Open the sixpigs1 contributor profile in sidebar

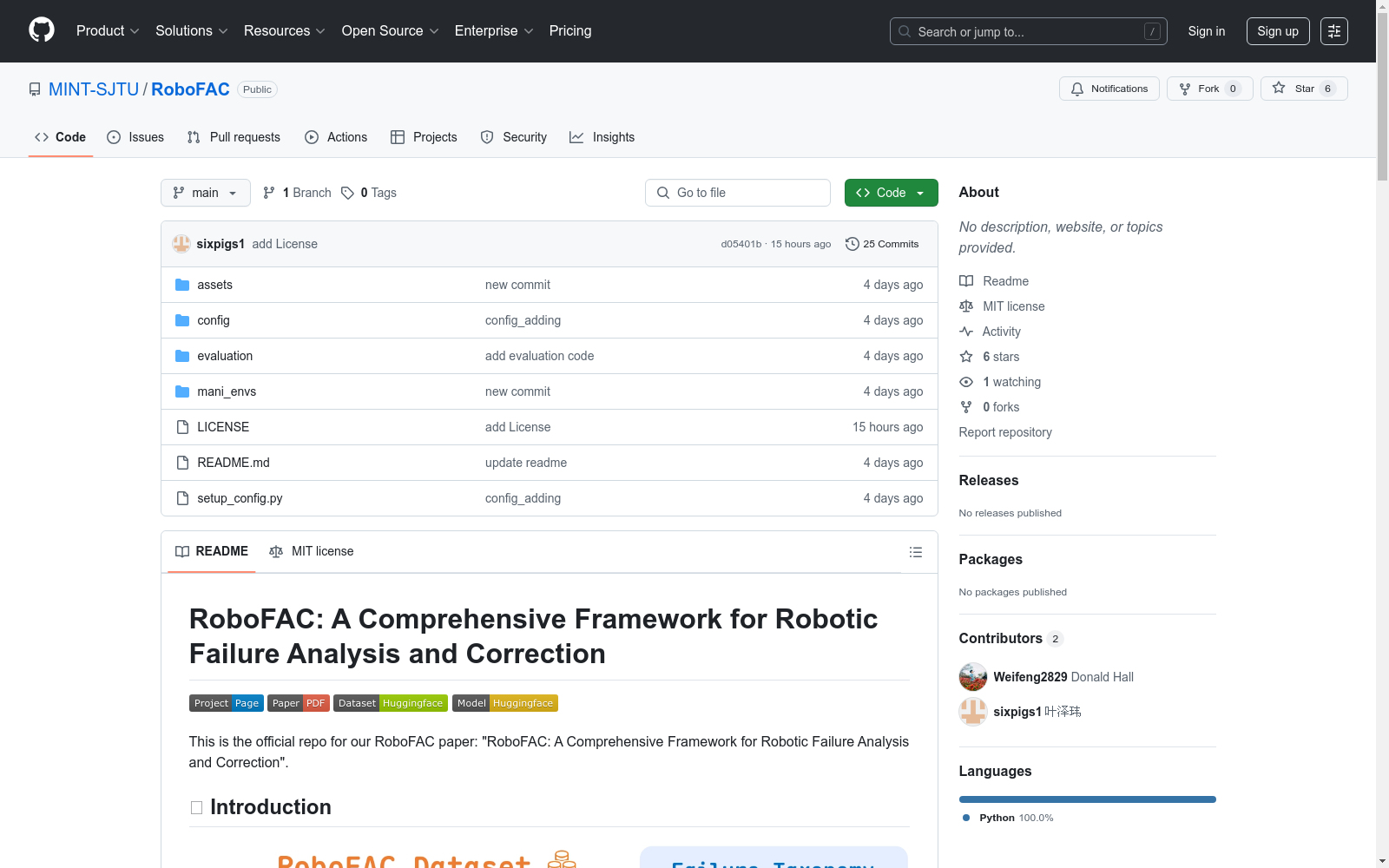[x=1017, y=712]
